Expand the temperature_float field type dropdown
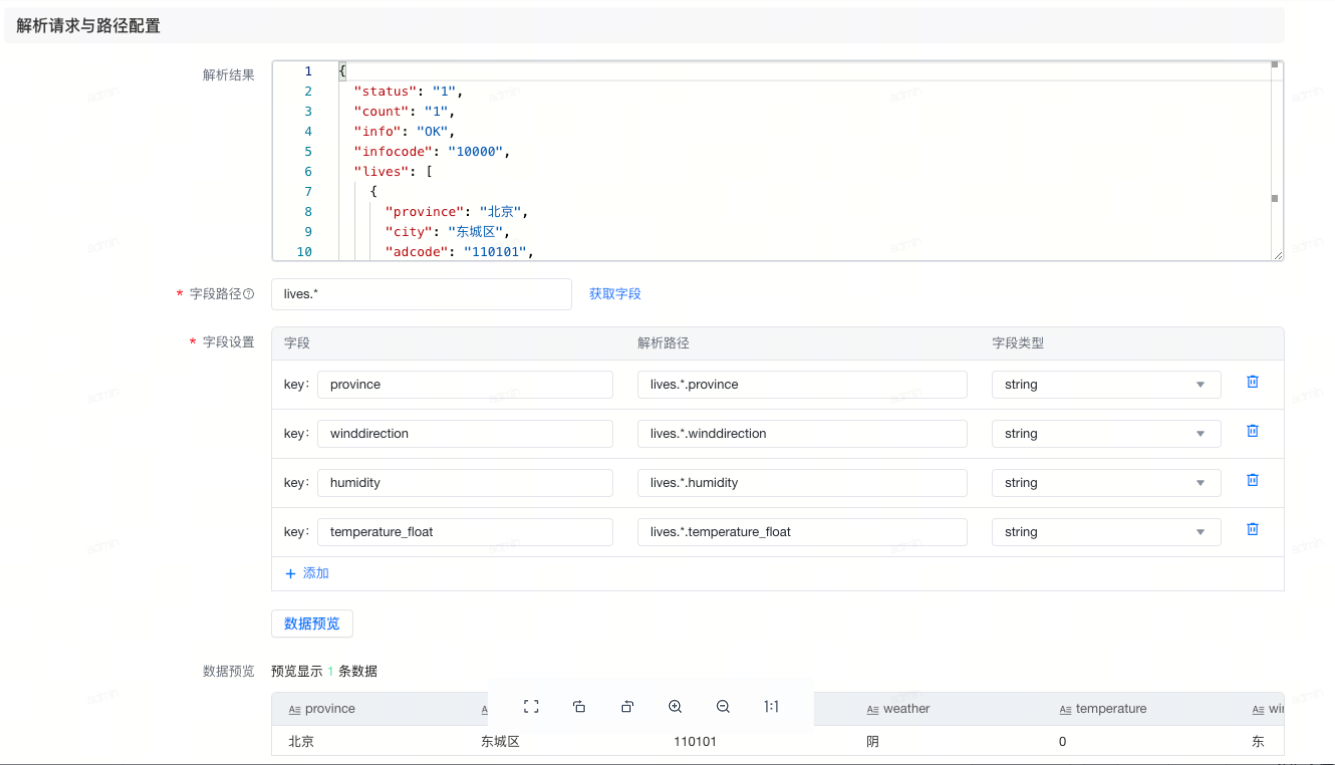1335x765 pixels. (x=1105, y=532)
